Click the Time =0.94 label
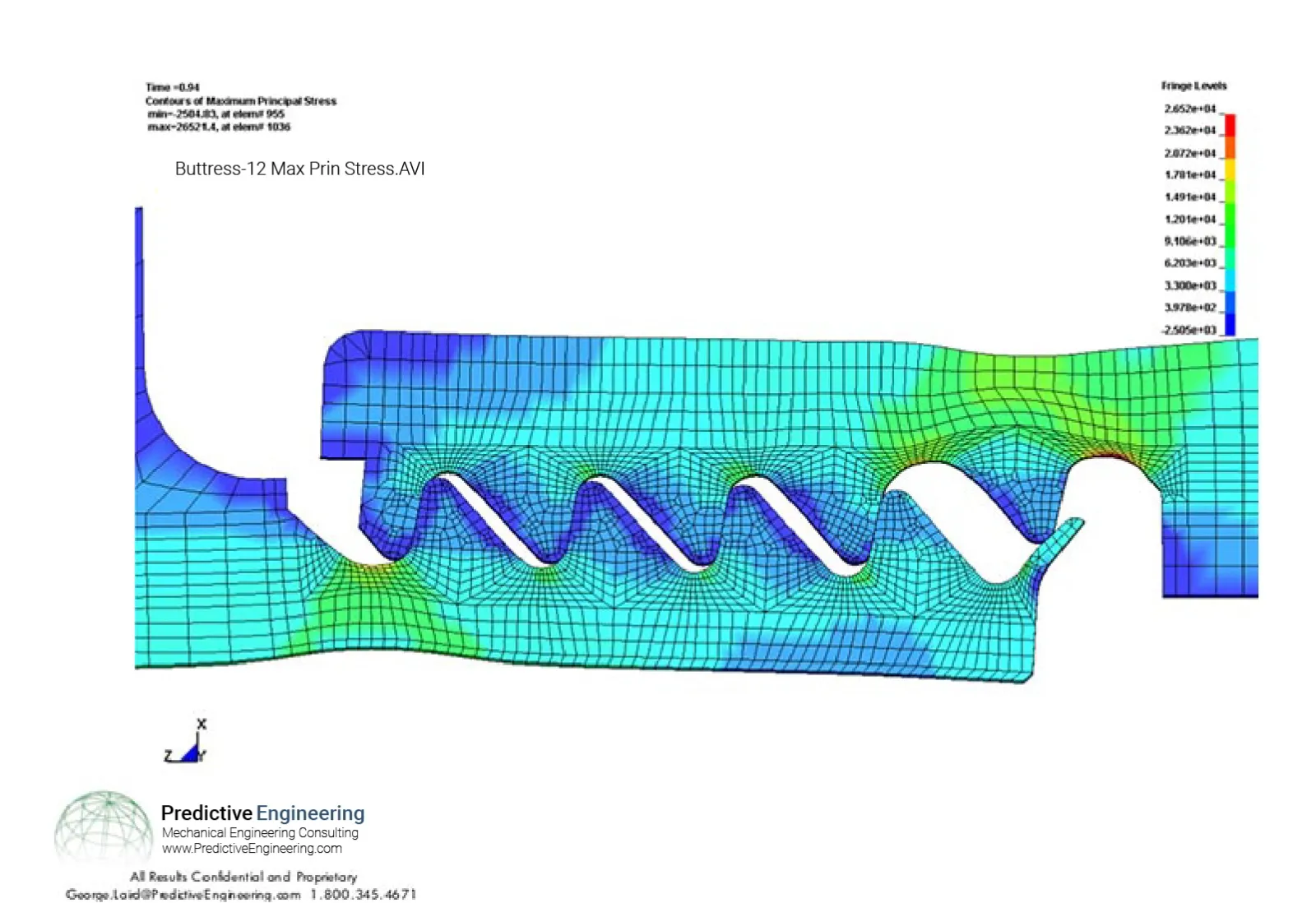Image resolution: width=1316 pixels, height=903 pixels. tap(173, 87)
